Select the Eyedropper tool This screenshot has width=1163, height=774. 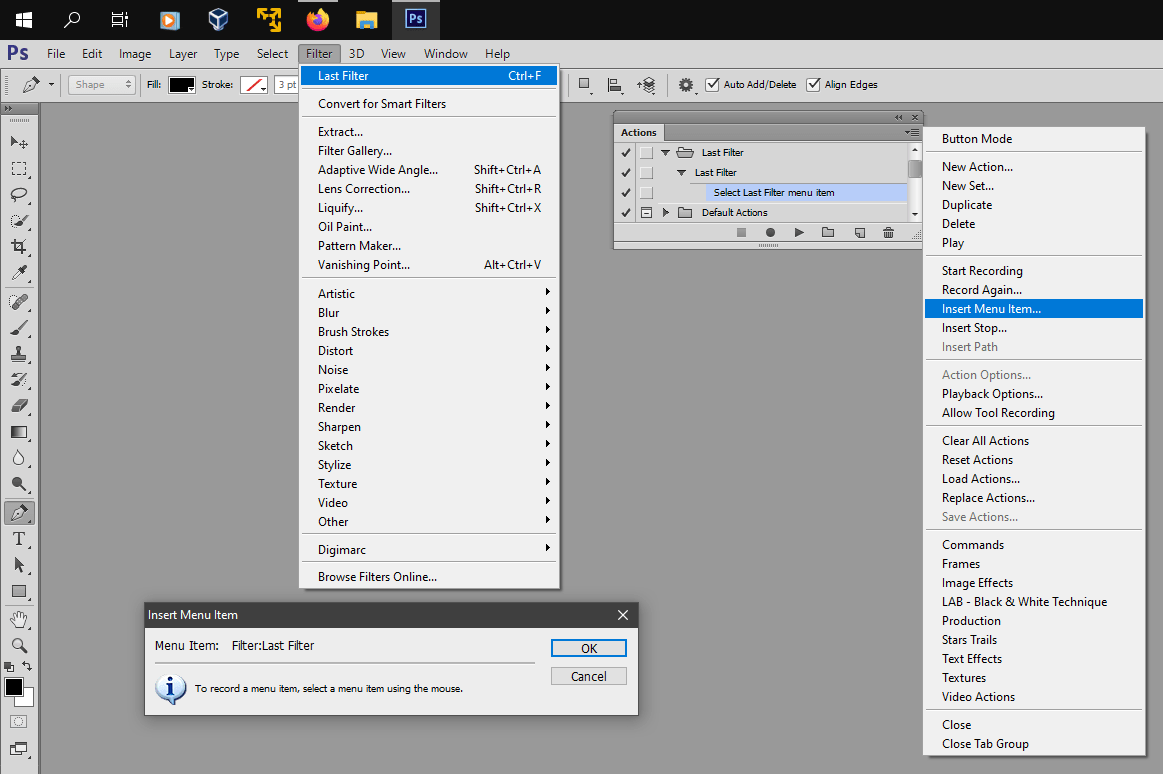pos(19,273)
